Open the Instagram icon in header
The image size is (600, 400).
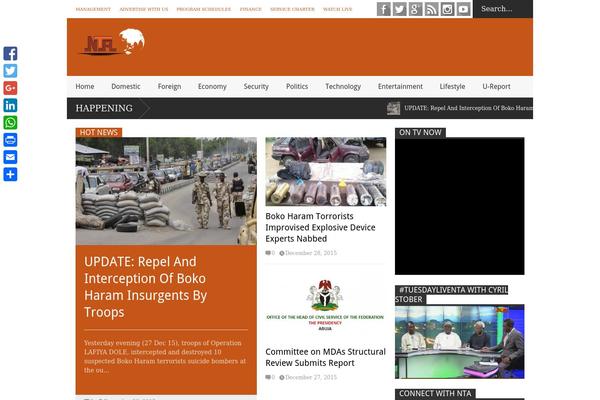coord(447,9)
